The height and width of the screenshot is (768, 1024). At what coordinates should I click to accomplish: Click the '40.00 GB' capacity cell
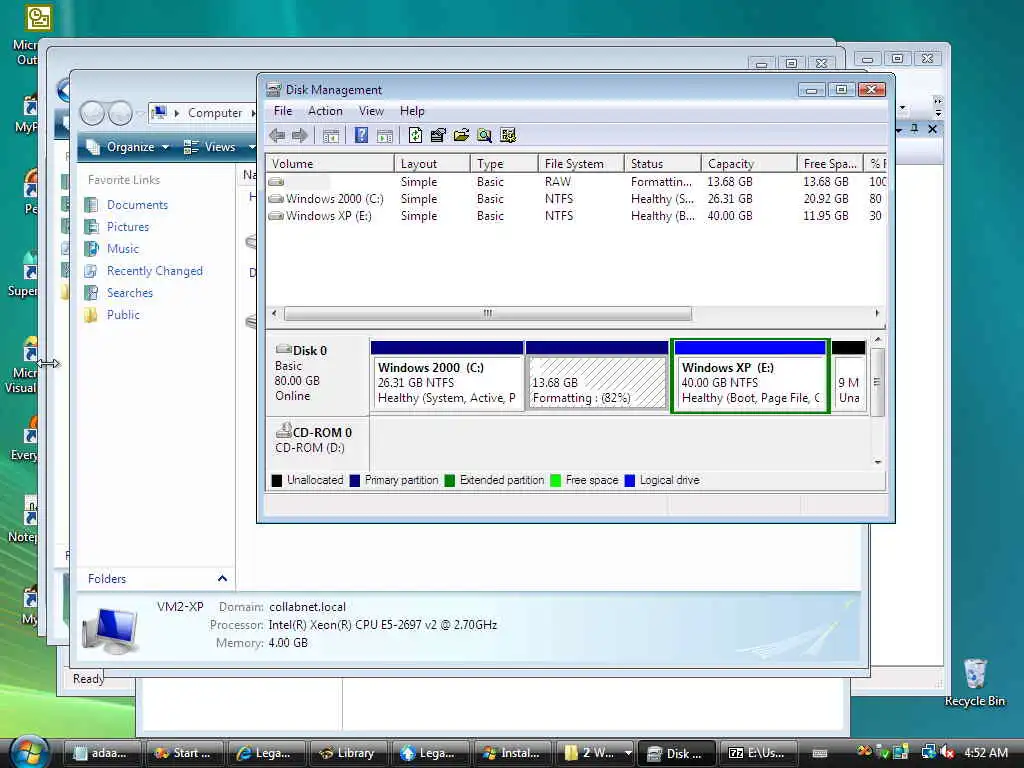click(x=729, y=216)
